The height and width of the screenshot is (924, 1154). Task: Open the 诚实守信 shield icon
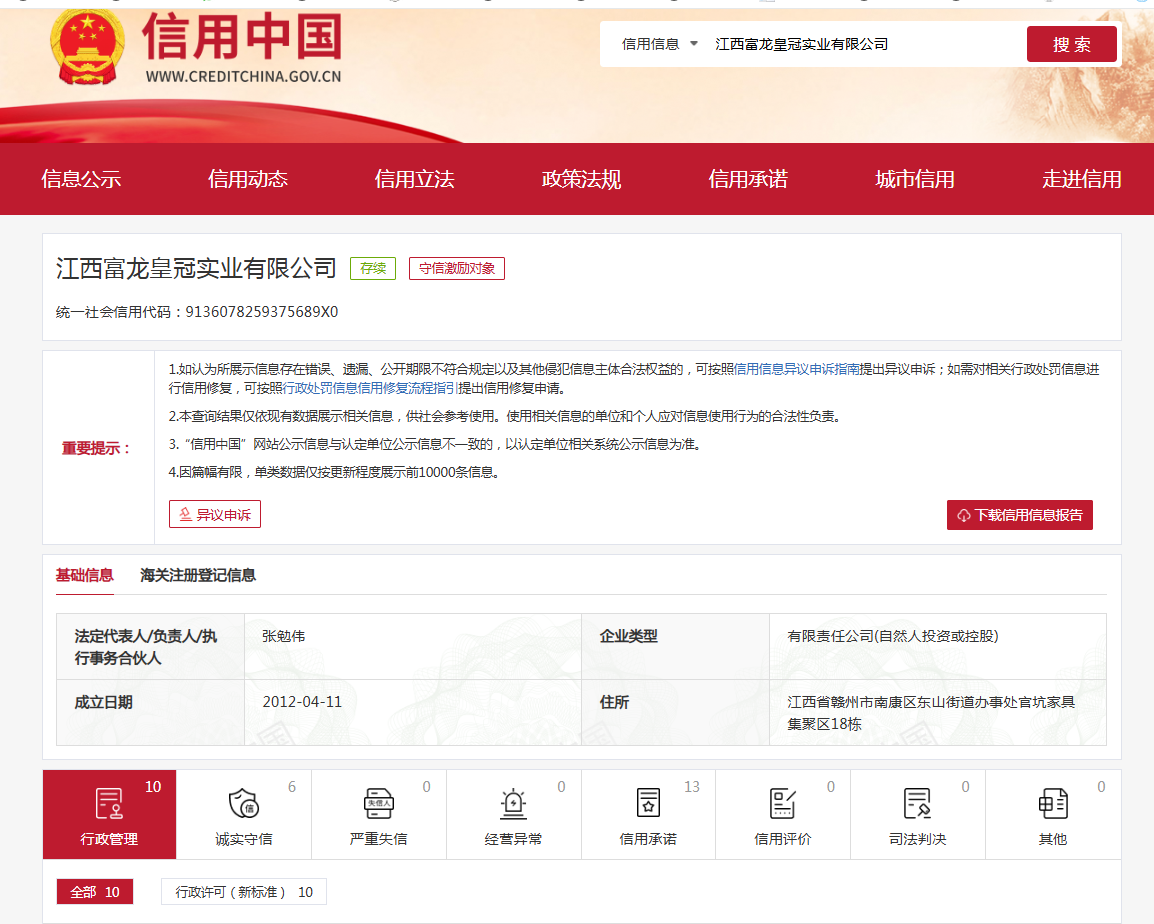pyautogui.click(x=243, y=804)
